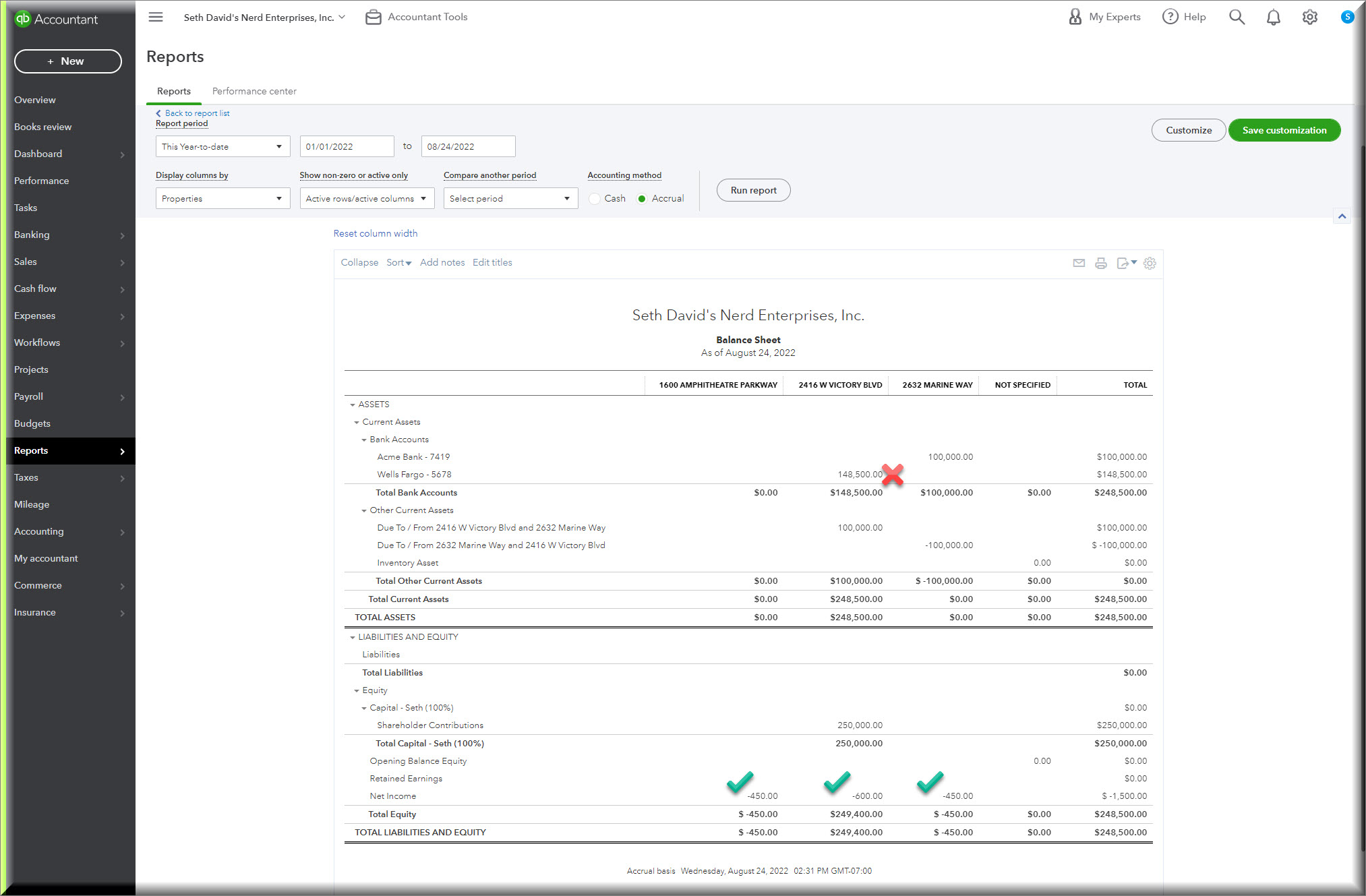Collapse the report options panel

click(1342, 216)
